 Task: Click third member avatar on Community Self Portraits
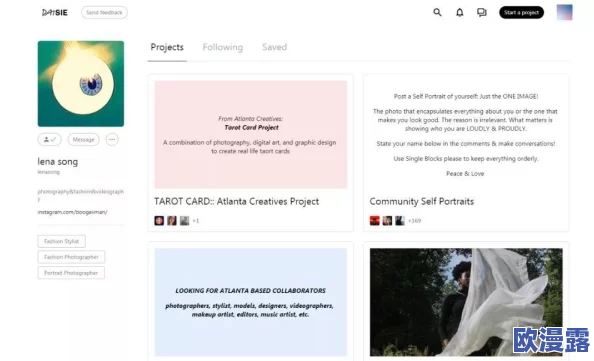[400, 220]
